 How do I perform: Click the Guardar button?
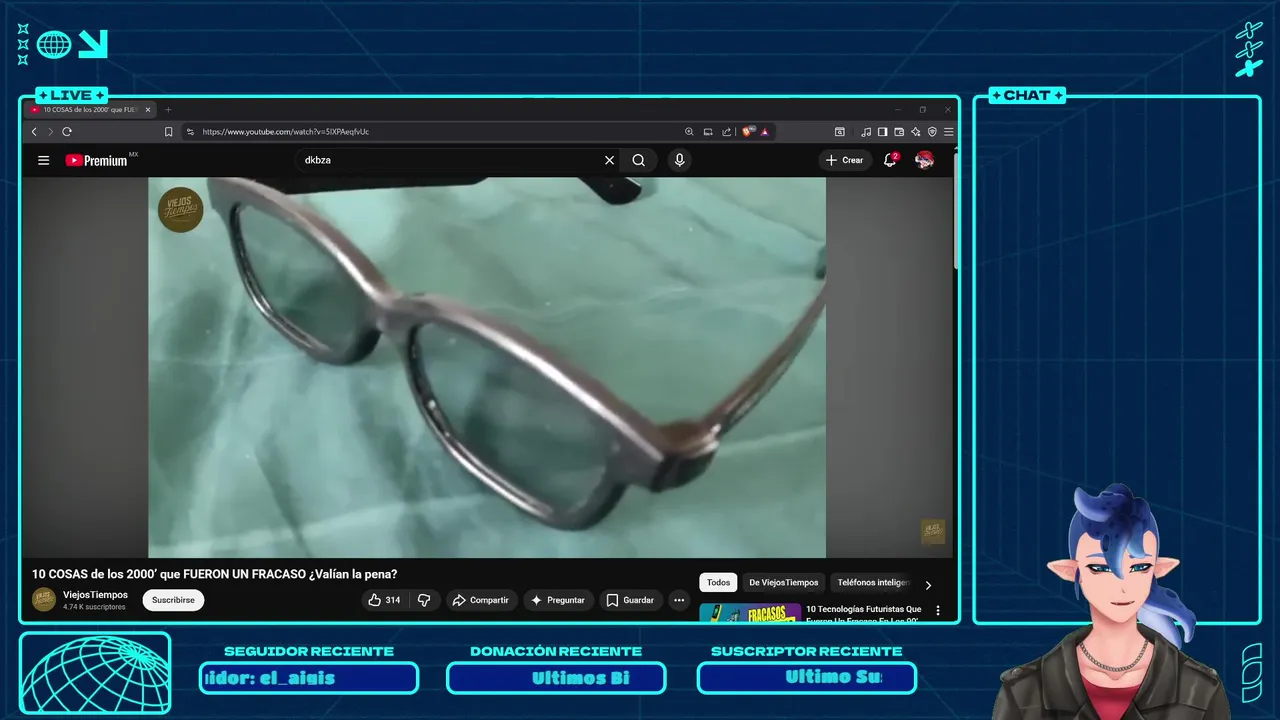tap(630, 600)
